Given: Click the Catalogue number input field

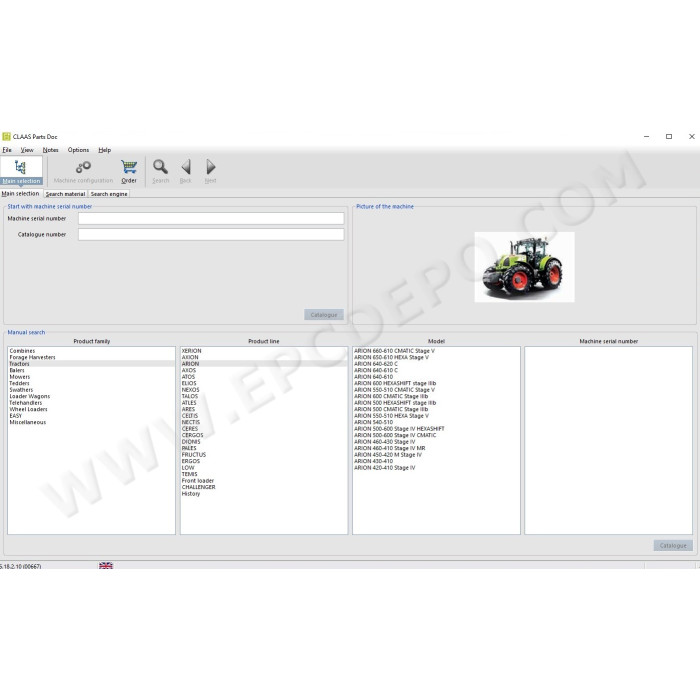Looking at the screenshot, I should pos(211,234).
